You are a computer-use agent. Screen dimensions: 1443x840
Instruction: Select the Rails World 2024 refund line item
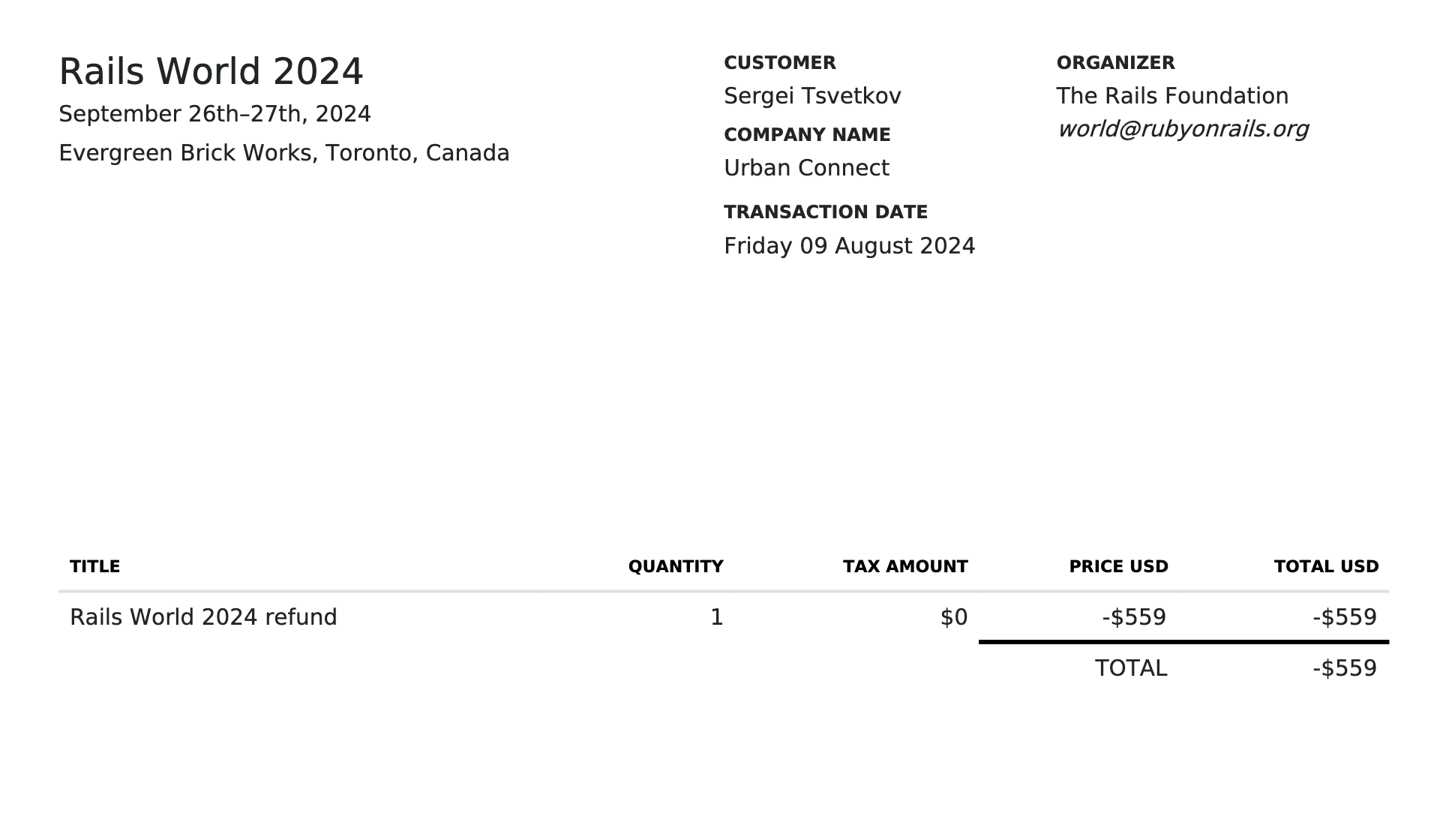[x=203, y=617]
